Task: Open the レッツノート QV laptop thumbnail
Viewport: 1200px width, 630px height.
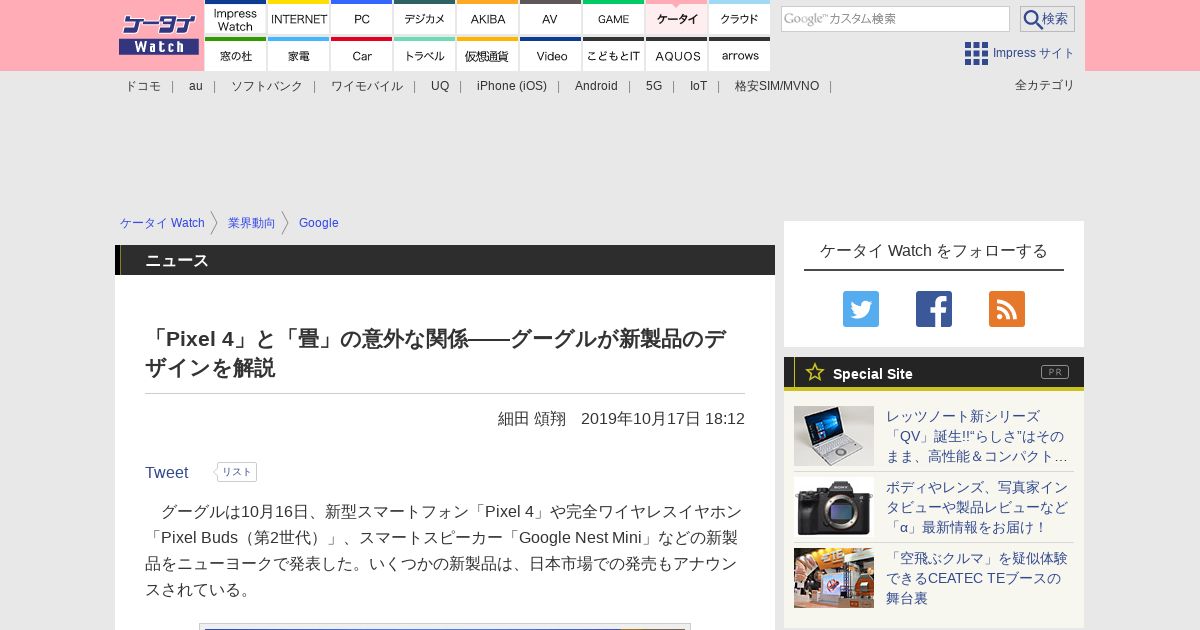Action: pyautogui.click(x=834, y=436)
